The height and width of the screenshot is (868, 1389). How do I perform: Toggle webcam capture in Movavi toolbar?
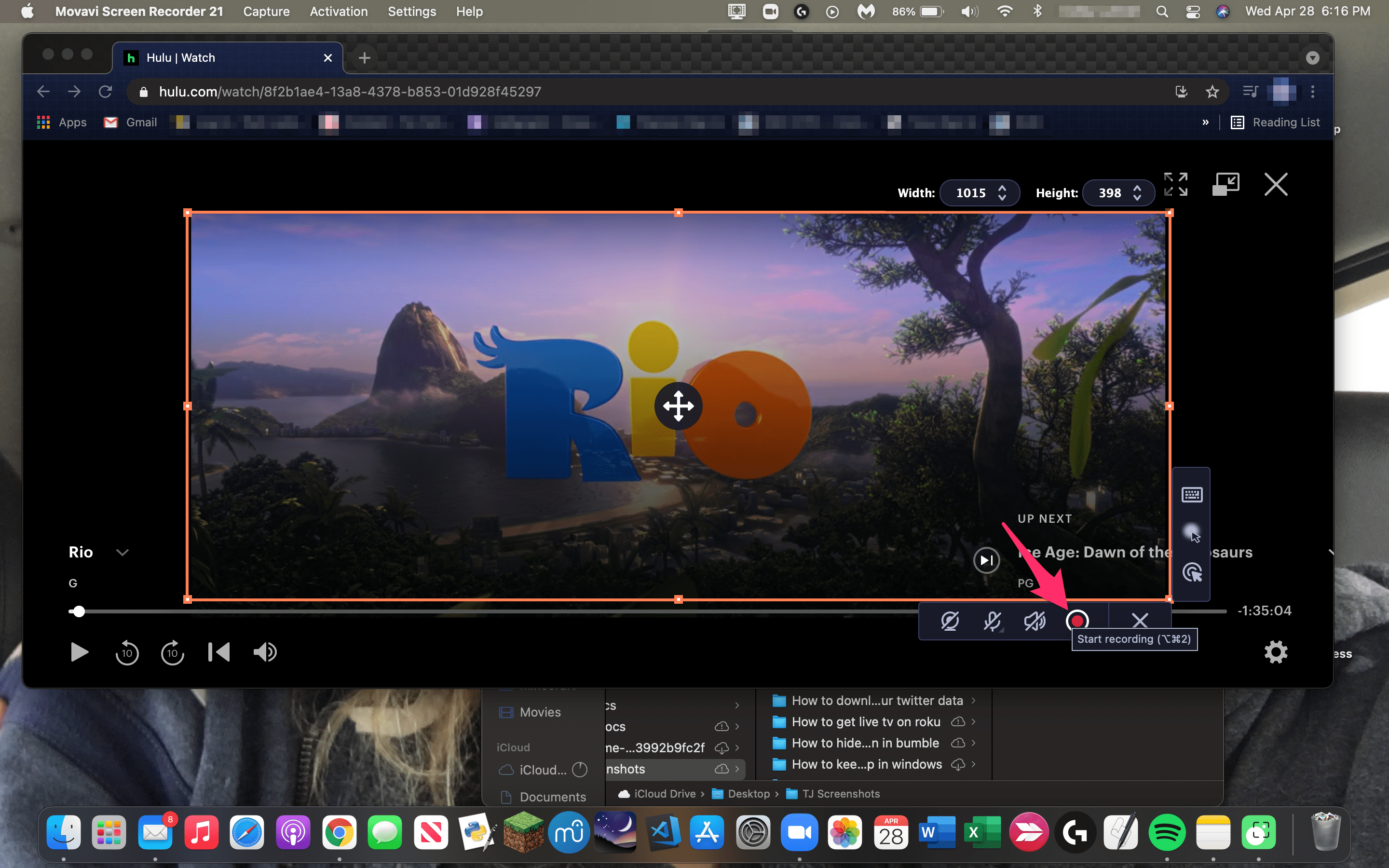(x=950, y=621)
